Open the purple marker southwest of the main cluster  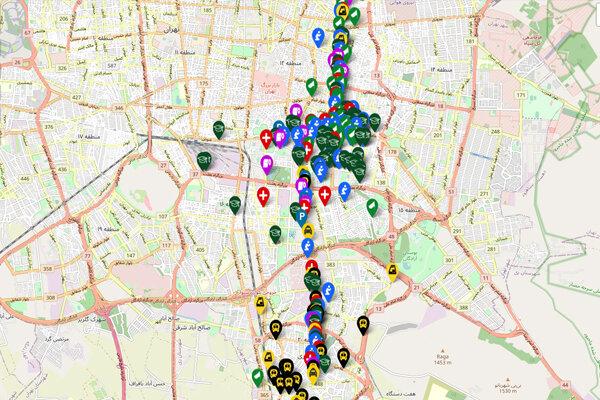click(266, 162)
